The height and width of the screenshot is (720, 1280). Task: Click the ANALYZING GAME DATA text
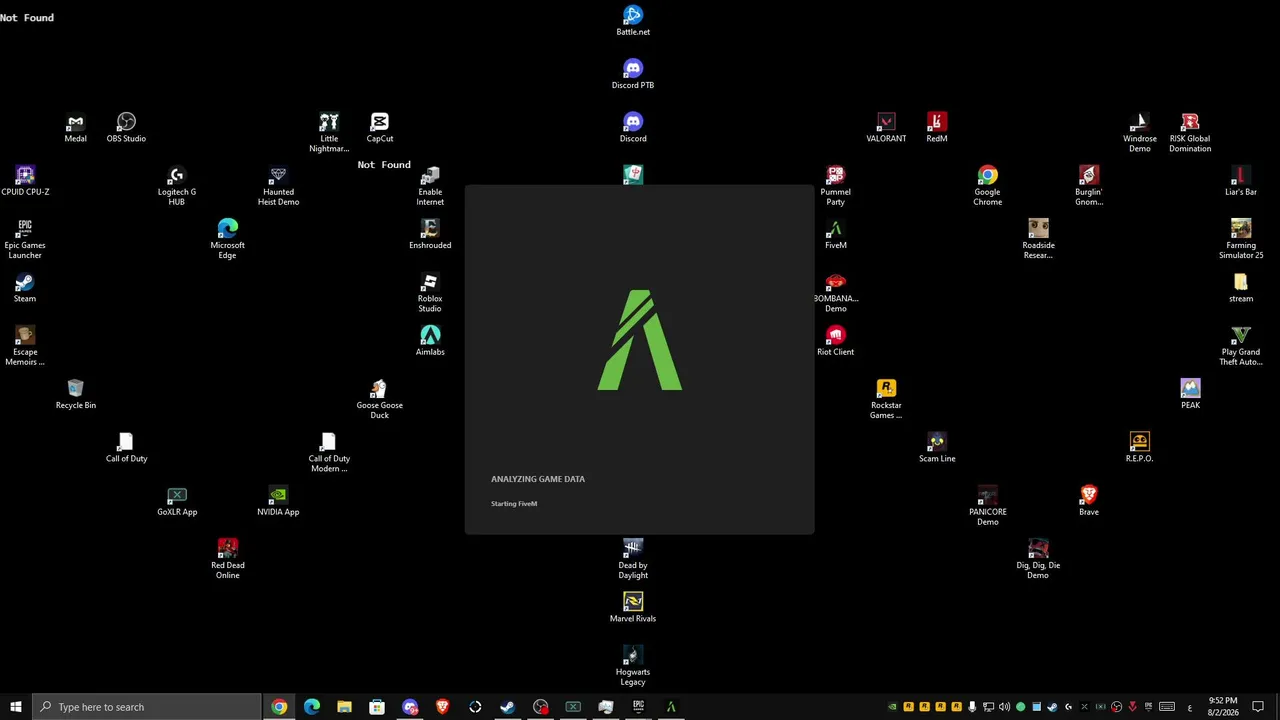[x=538, y=479]
